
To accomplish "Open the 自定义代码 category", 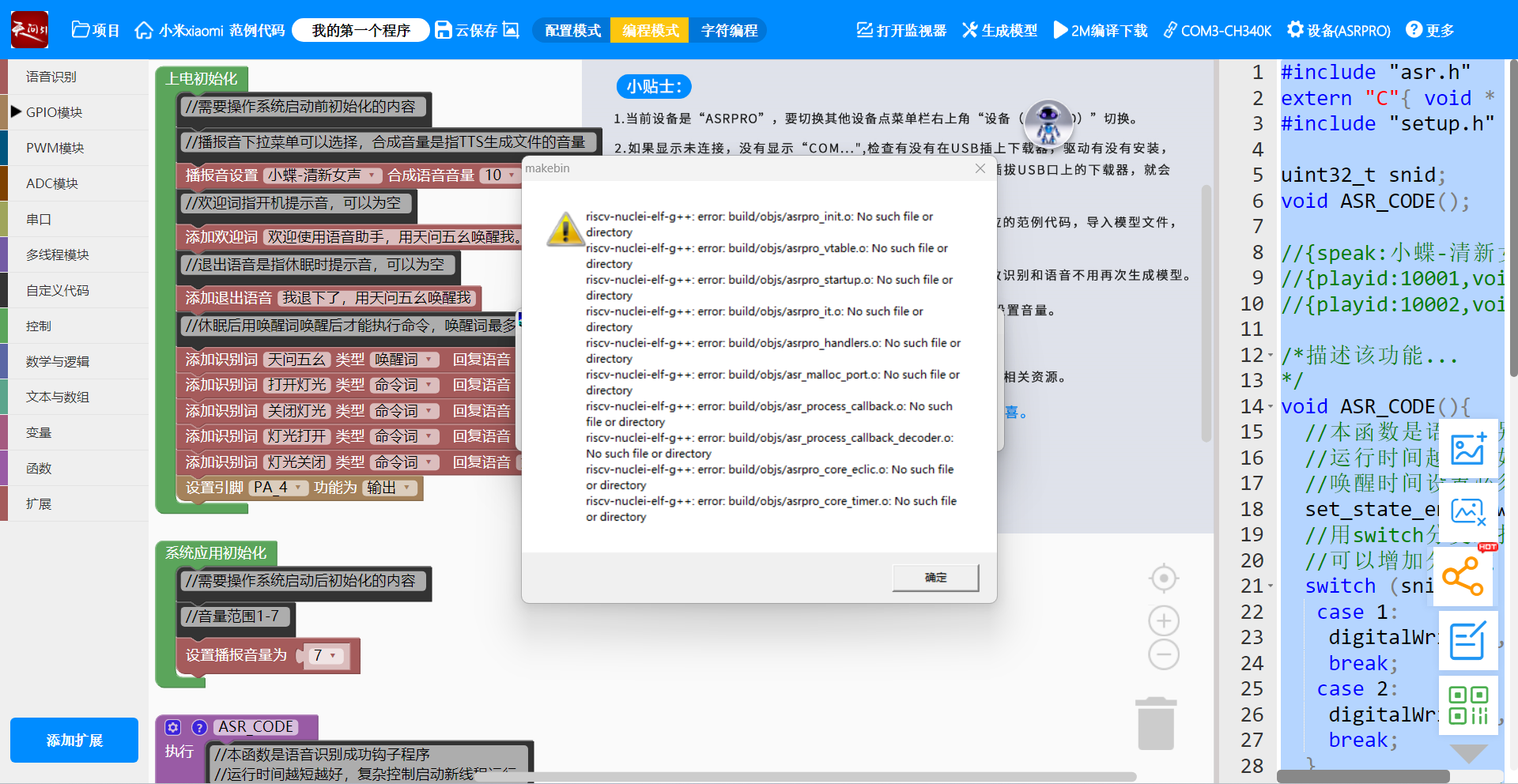I will (74, 290).
